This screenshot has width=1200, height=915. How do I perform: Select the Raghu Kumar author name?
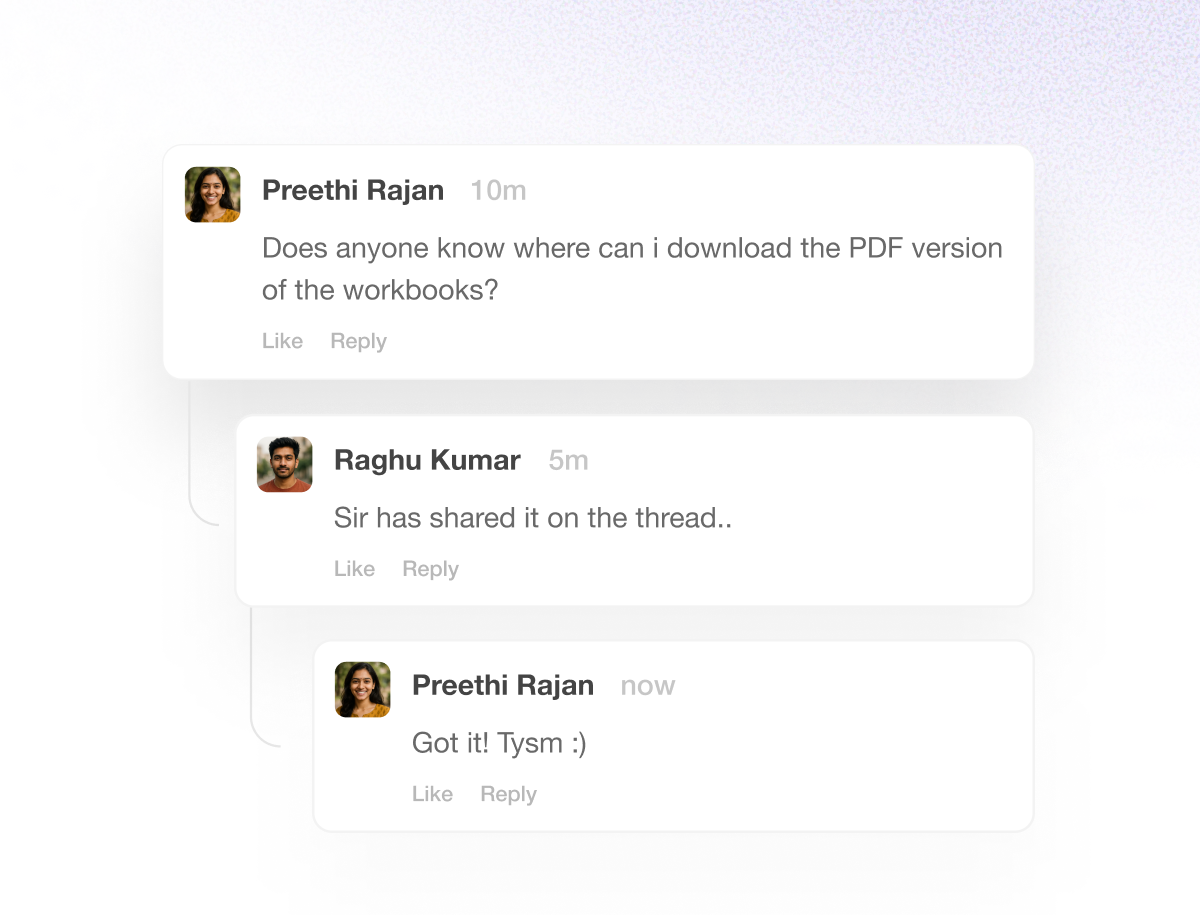pyautogui.click(x=427, y=460)
